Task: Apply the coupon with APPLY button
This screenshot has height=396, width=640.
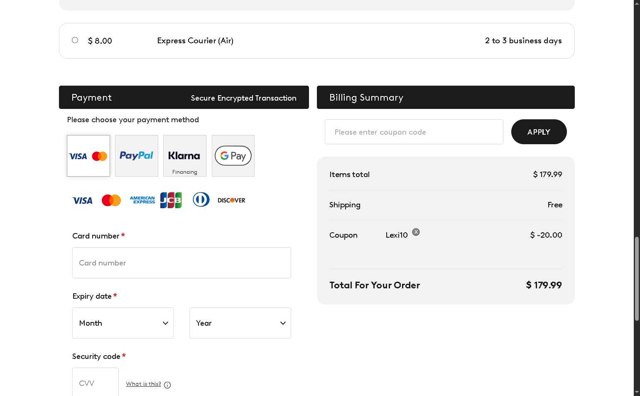Action: [x=539, y=132]
